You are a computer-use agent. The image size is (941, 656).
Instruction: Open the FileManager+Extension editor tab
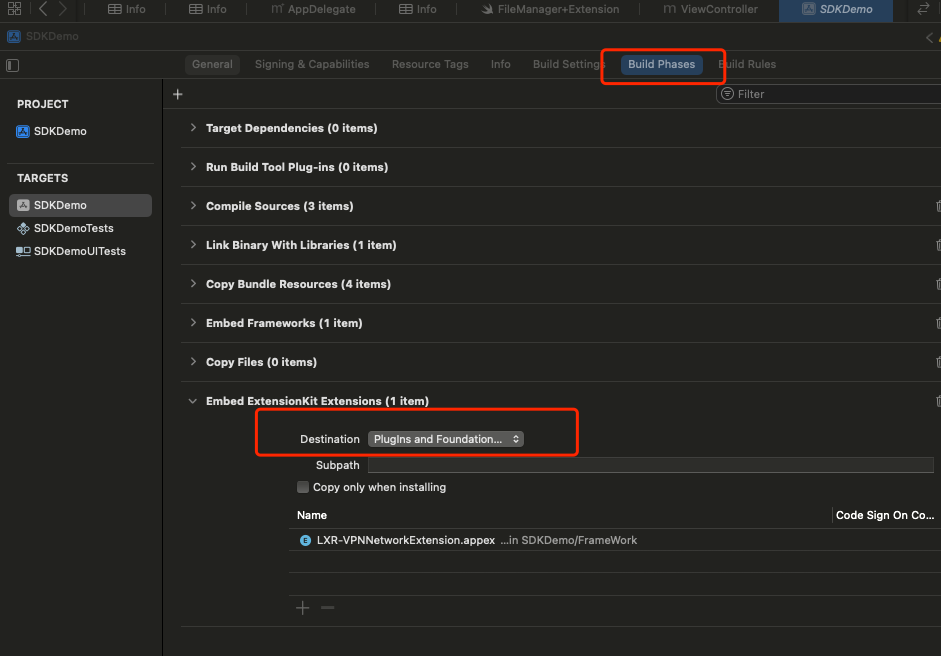point(550,9)
